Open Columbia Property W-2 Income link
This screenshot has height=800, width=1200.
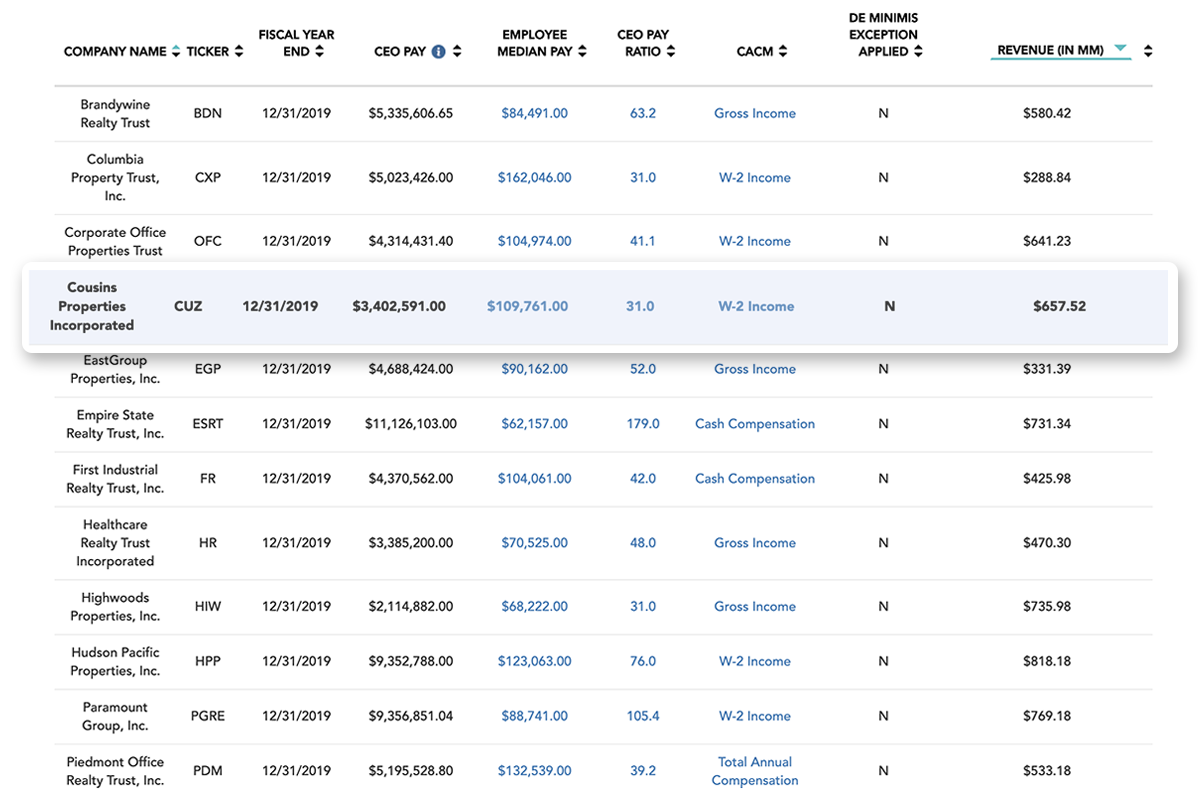tap(755, 177)
